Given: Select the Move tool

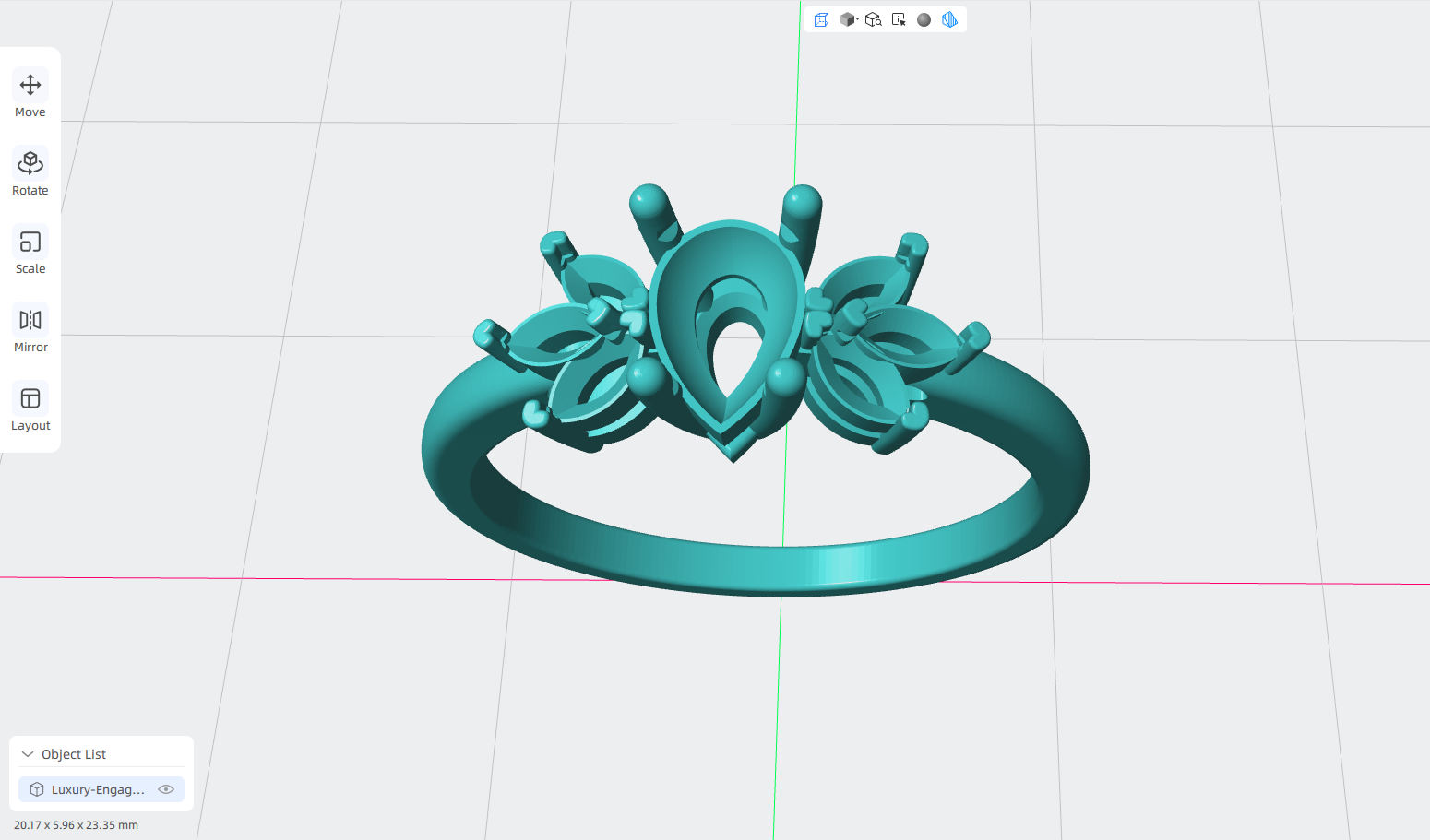Looking at the screenshot, I should point(30,94).
